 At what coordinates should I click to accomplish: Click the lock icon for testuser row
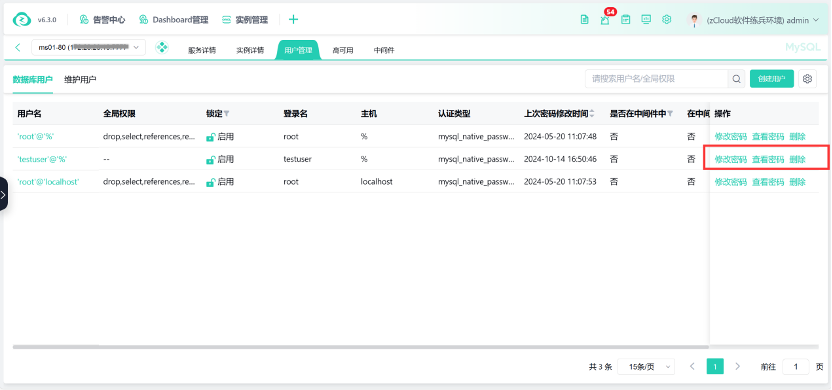tap(210, 159)
